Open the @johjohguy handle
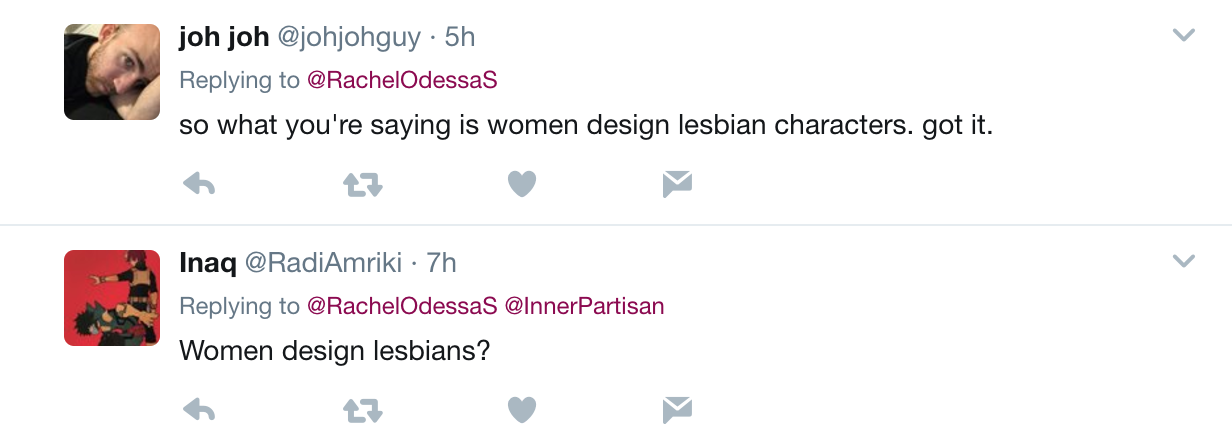The width and height of the screenshot is (1232, 446). tap(348, 37)
